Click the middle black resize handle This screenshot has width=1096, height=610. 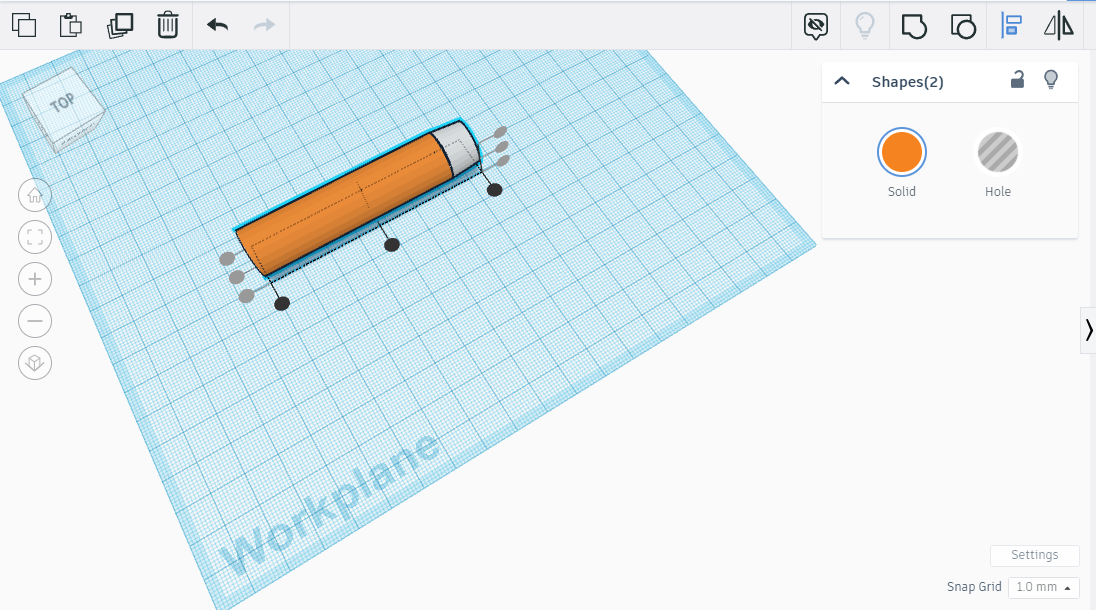(392, 245)
